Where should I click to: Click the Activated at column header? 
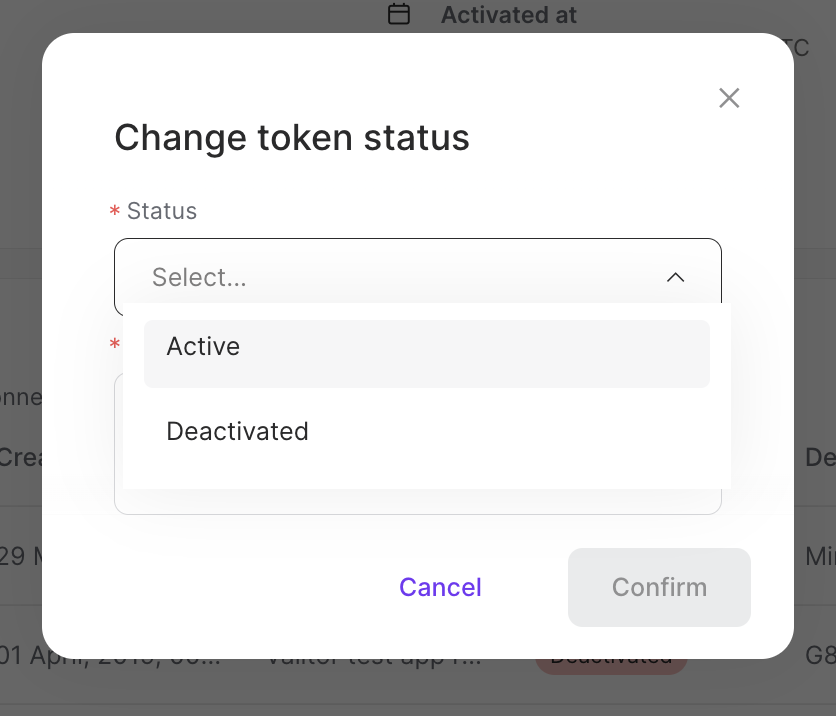click(x=509, y=14)
